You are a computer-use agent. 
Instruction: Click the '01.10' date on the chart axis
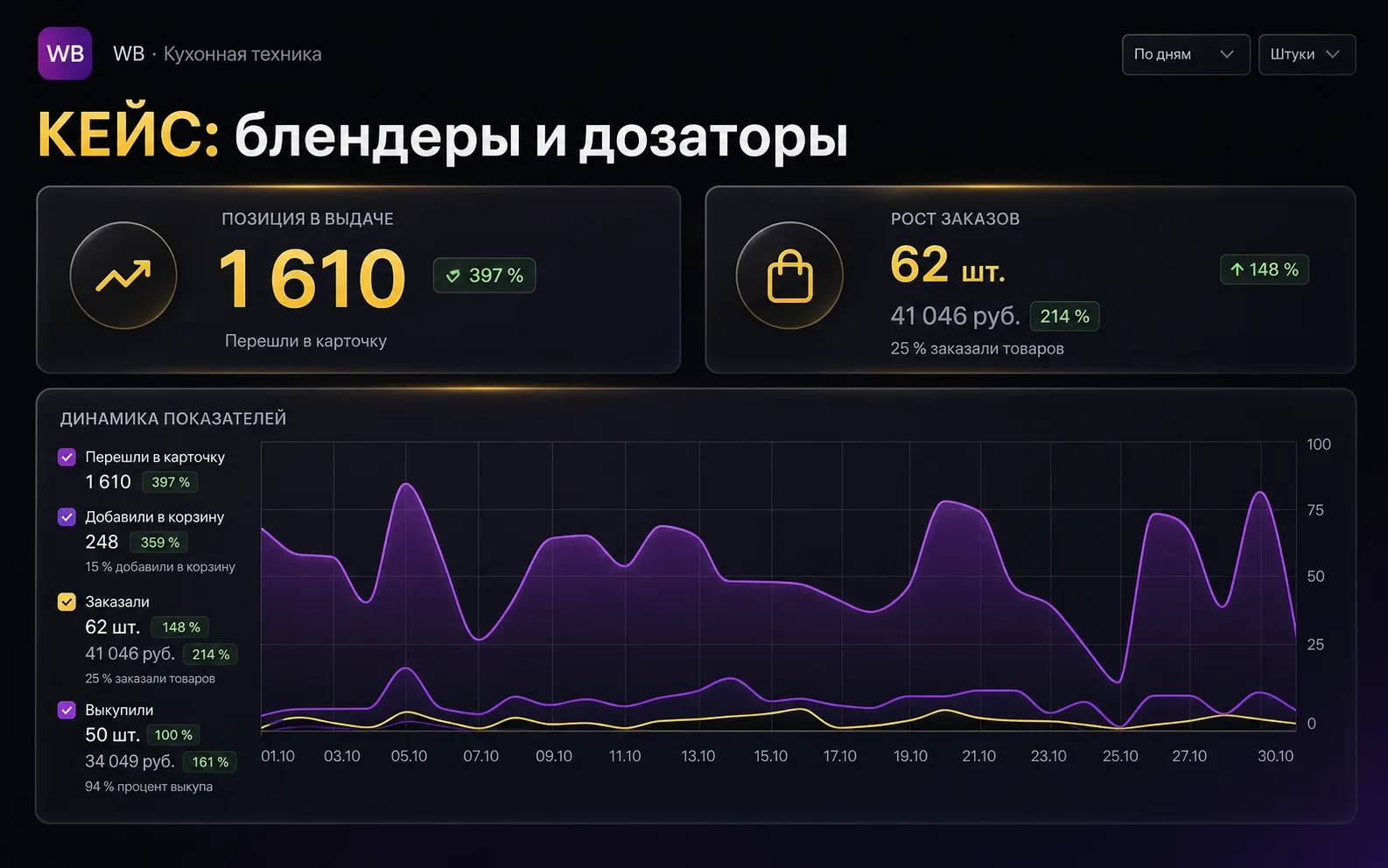coord(278,756)
